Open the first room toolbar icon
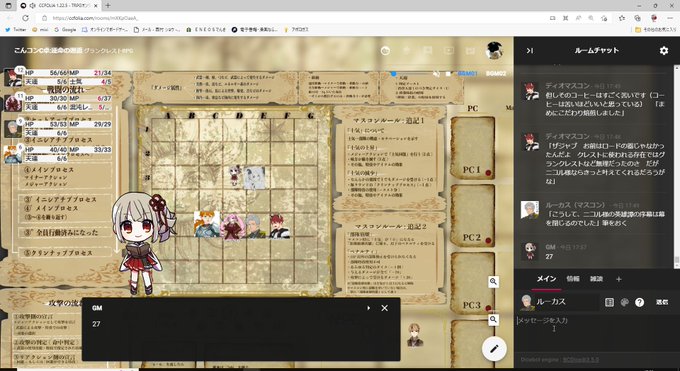The image size is (680, 371). (385, 51)
